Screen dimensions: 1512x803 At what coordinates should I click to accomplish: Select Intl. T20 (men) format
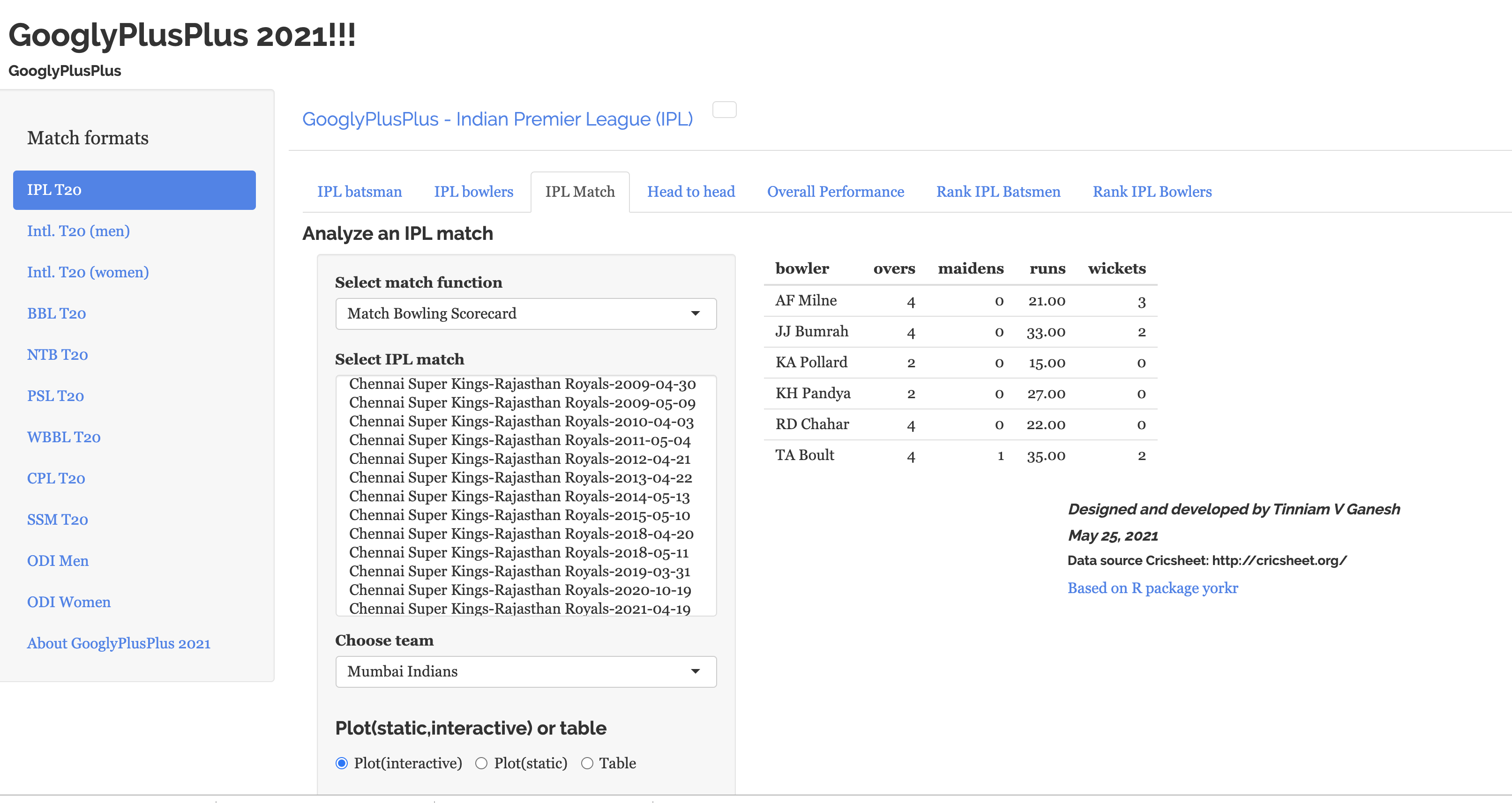[78, 231]
